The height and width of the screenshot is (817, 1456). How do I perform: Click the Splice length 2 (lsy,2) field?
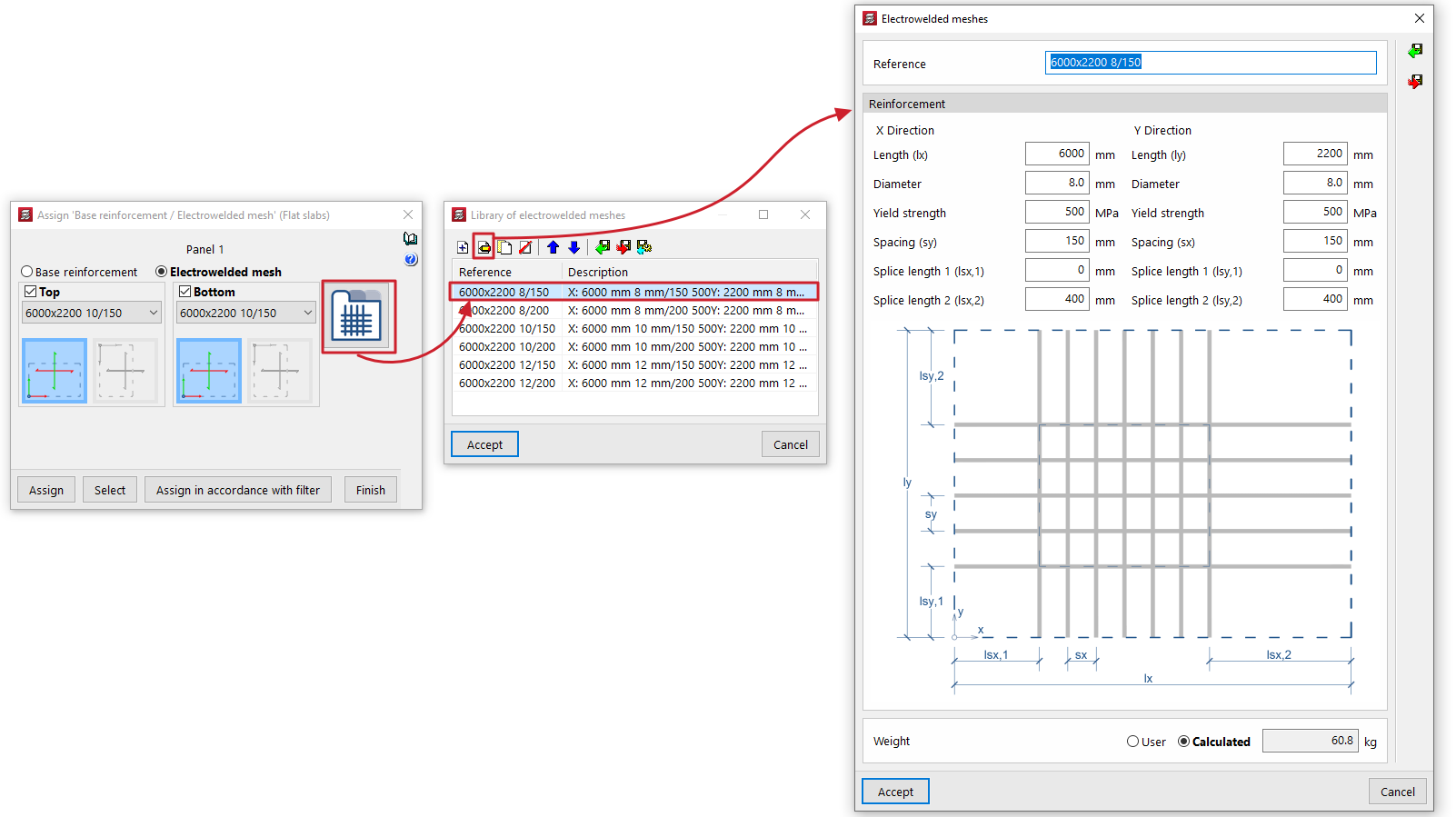pyautogui.click(x=1315, y=299)
